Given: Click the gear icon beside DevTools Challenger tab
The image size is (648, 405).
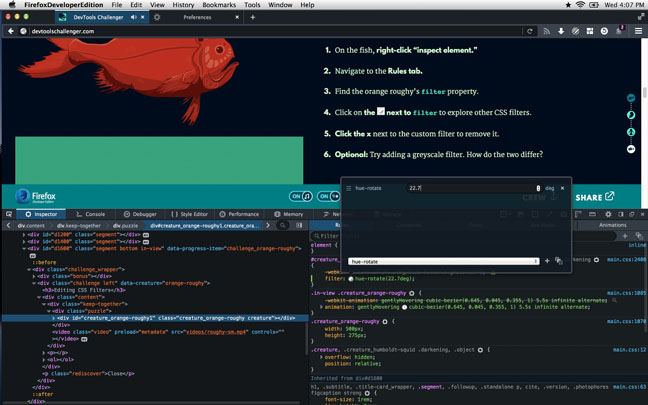Looking at the screenshot, I should click(x=157, y=17).
